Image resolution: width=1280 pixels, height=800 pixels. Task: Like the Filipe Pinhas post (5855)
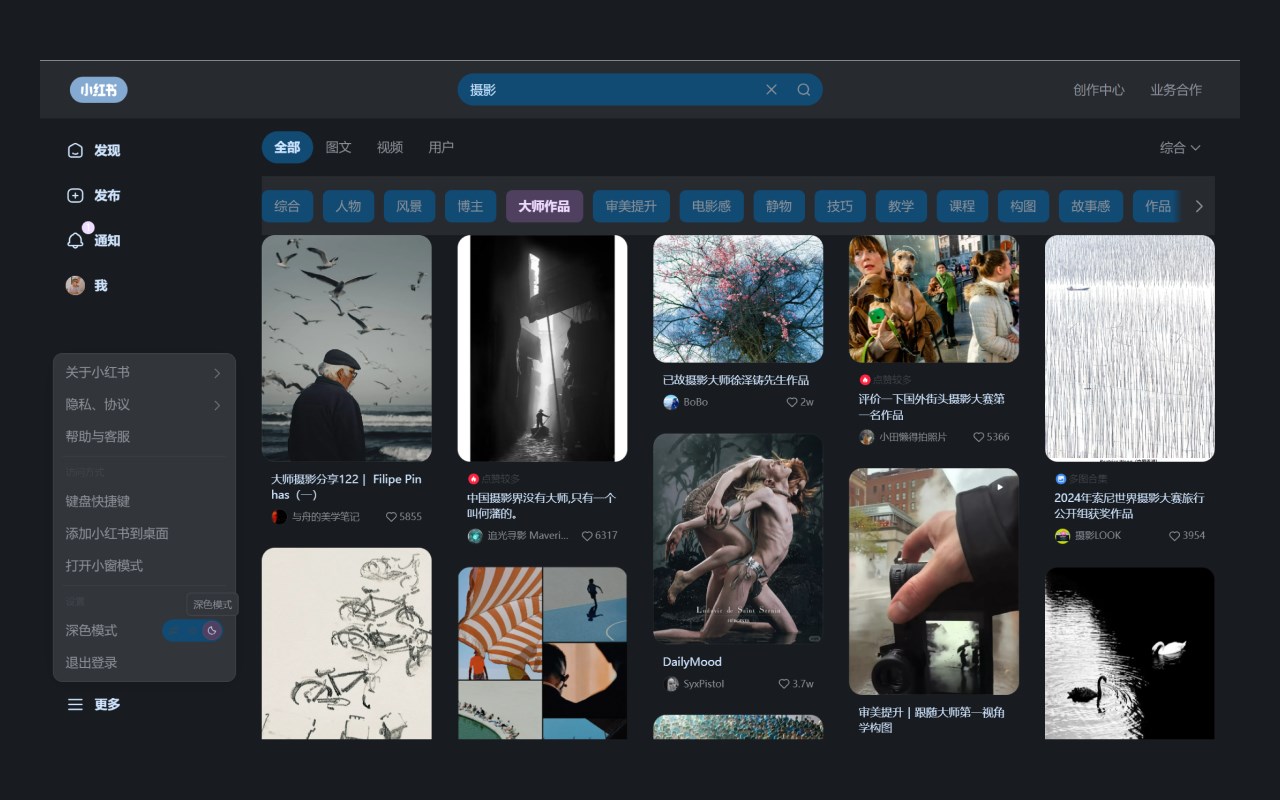click(391, 517)
